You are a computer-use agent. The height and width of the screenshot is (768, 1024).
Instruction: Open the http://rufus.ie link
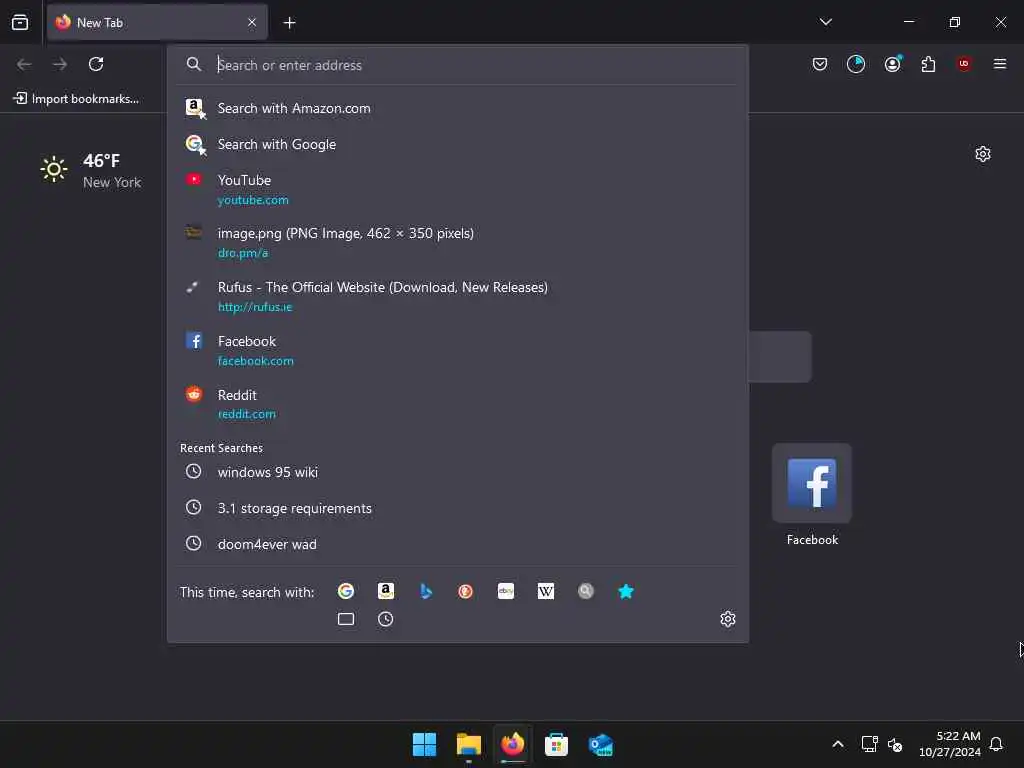pos(255,307)
